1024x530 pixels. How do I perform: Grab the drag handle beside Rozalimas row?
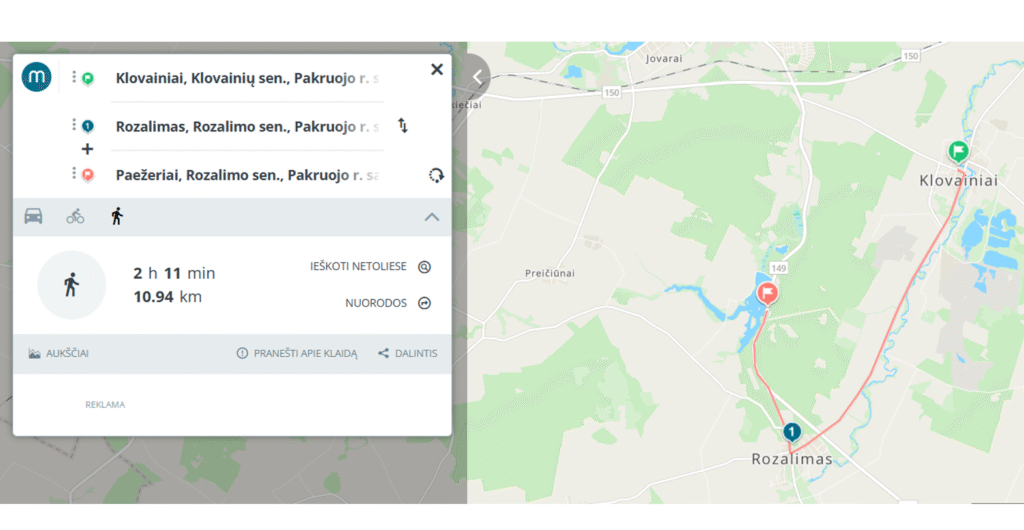tap(74, 125)
